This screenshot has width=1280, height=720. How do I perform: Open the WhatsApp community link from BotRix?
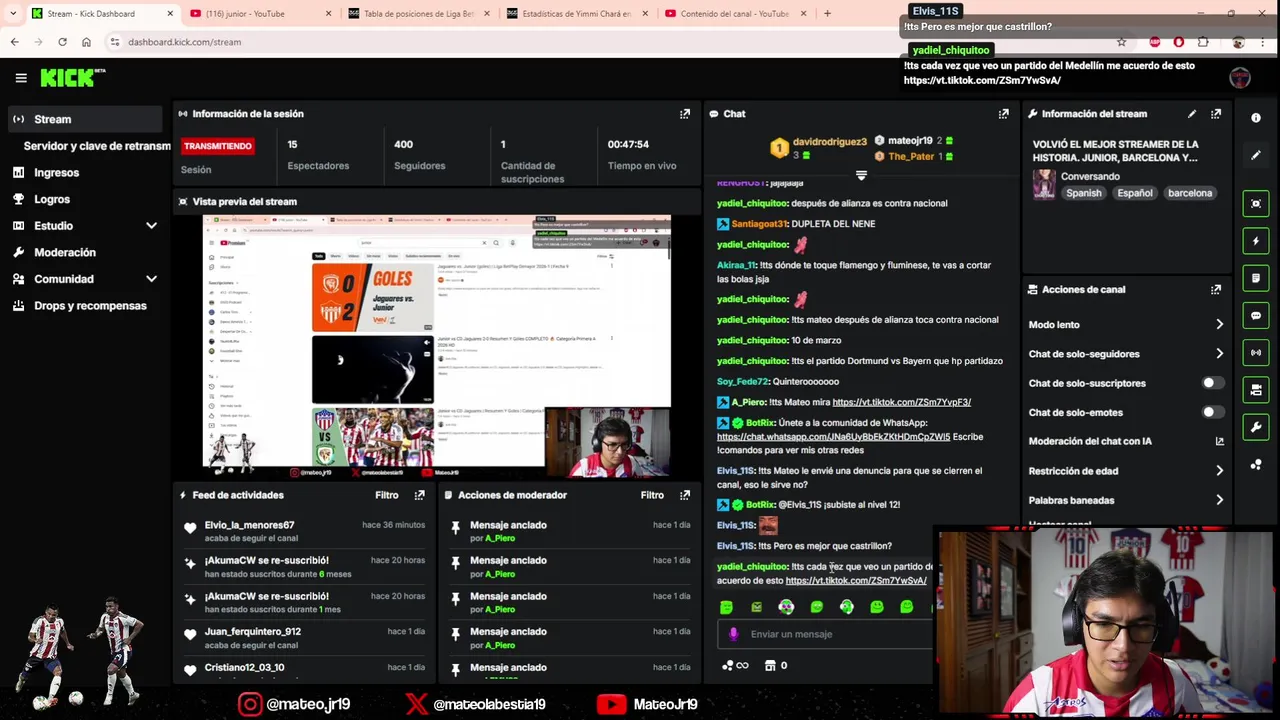click(x=833, y=437)
